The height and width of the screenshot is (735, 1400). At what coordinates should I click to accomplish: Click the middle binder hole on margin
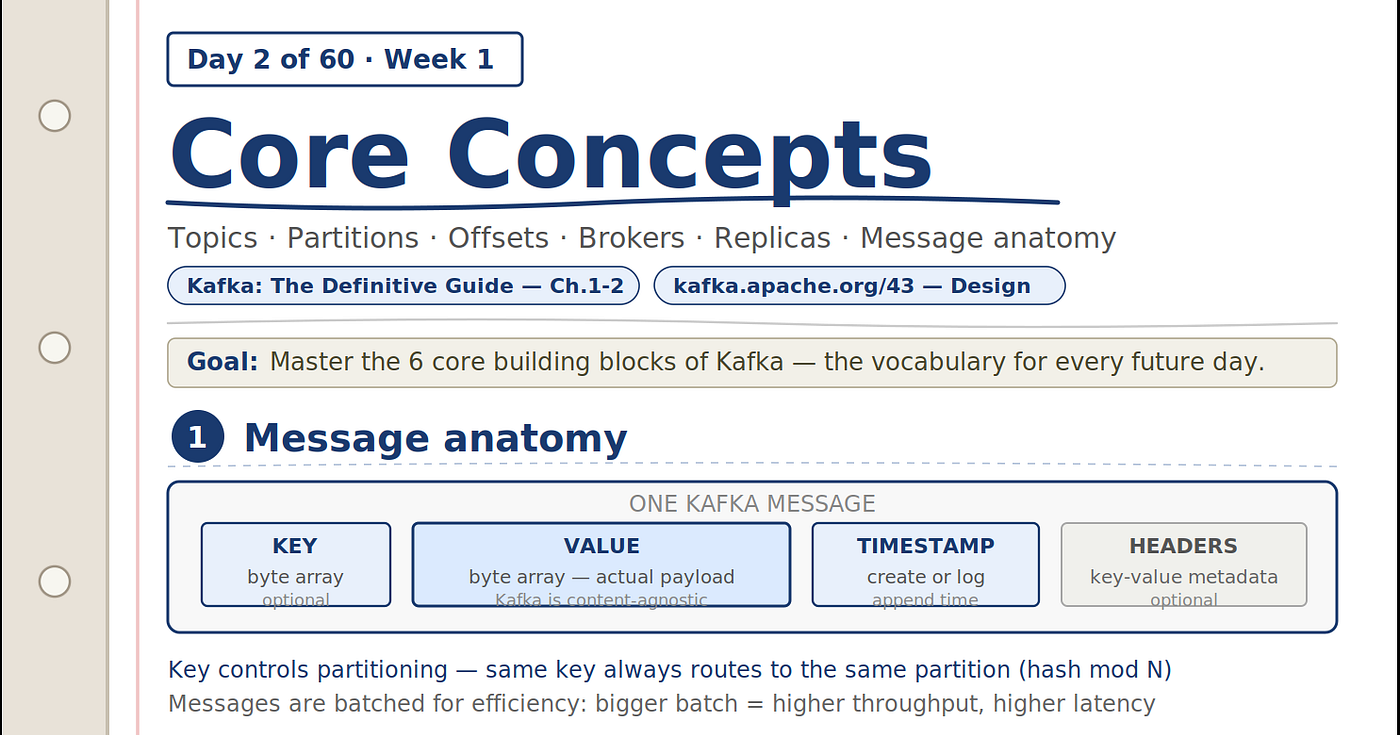[x=54, y=348]
